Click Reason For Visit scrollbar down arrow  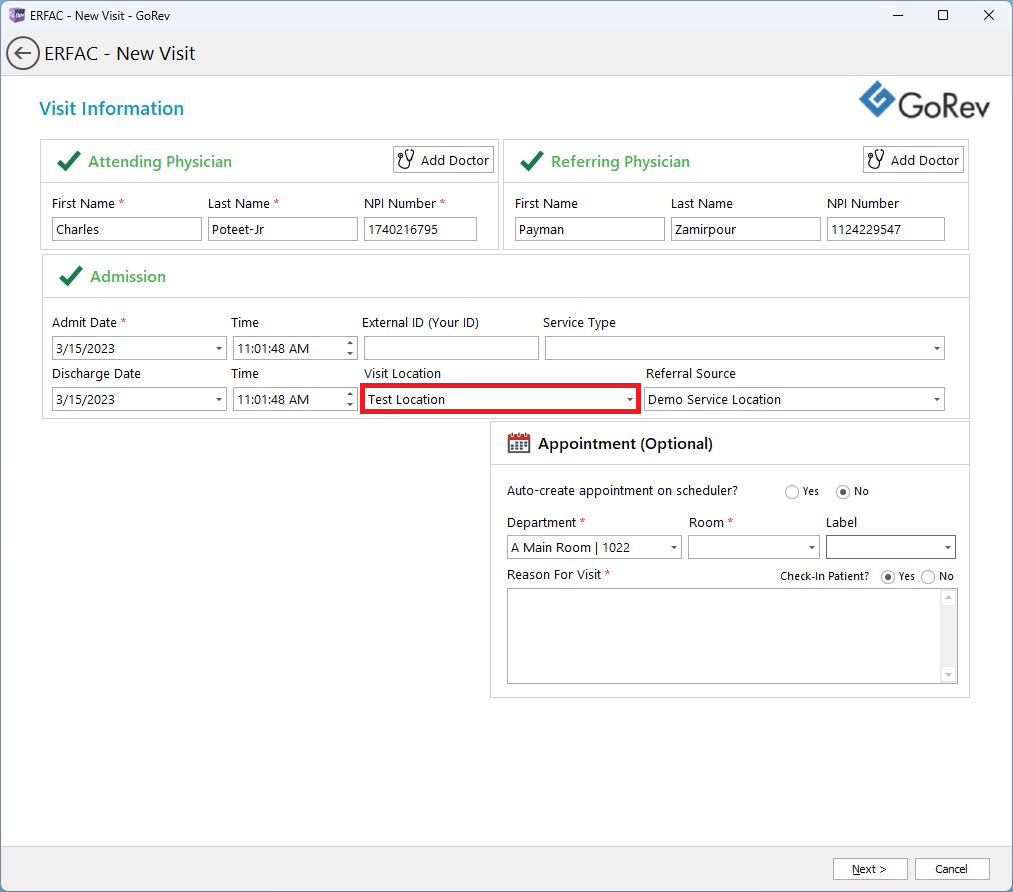click(948, 675)
